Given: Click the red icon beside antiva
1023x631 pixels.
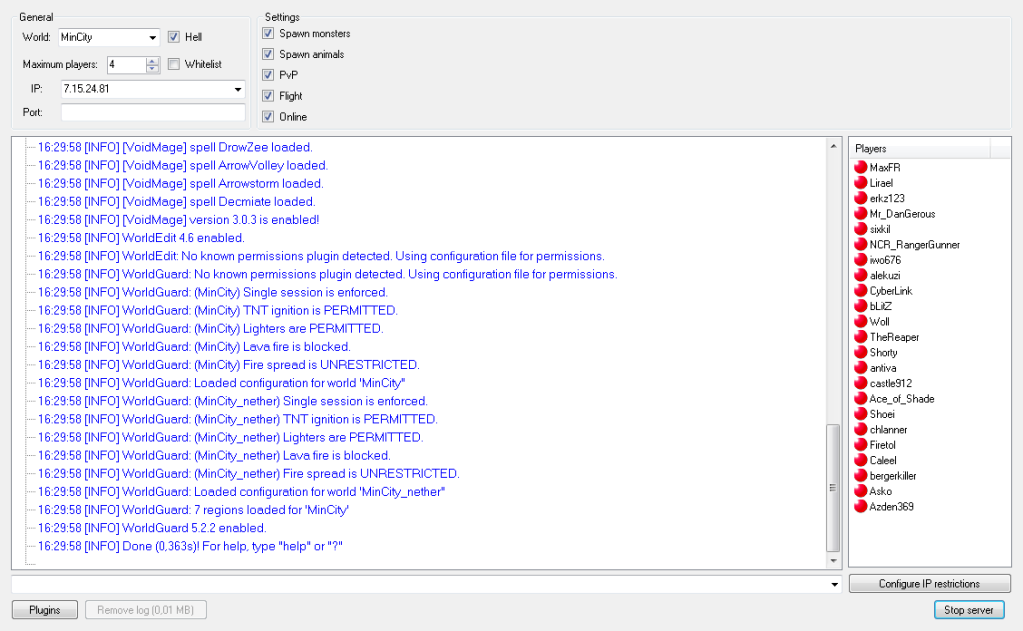Looking at the screenshot, I should click(x=861, y=367).
